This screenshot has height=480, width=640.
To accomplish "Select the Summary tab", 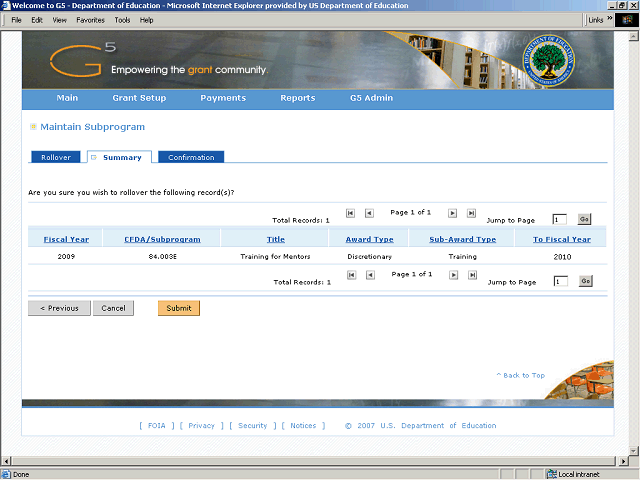I will [x=119, y=157].
